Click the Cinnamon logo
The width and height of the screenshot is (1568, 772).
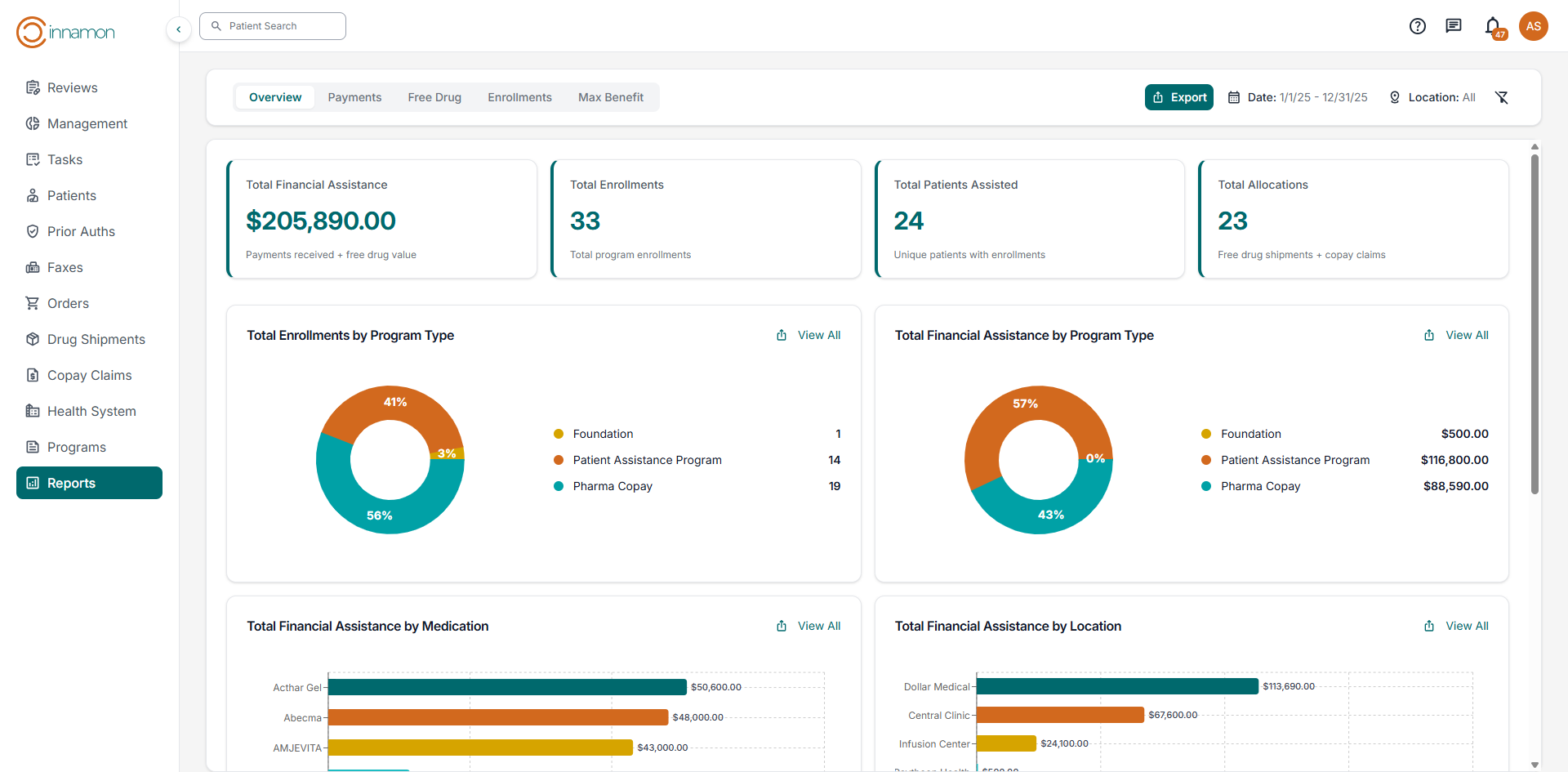[65, 32]
